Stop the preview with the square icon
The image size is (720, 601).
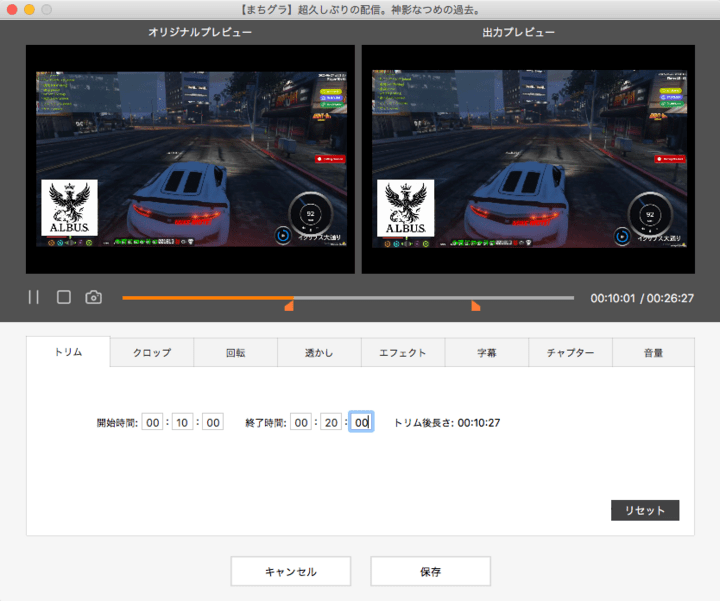pos(64,297)
